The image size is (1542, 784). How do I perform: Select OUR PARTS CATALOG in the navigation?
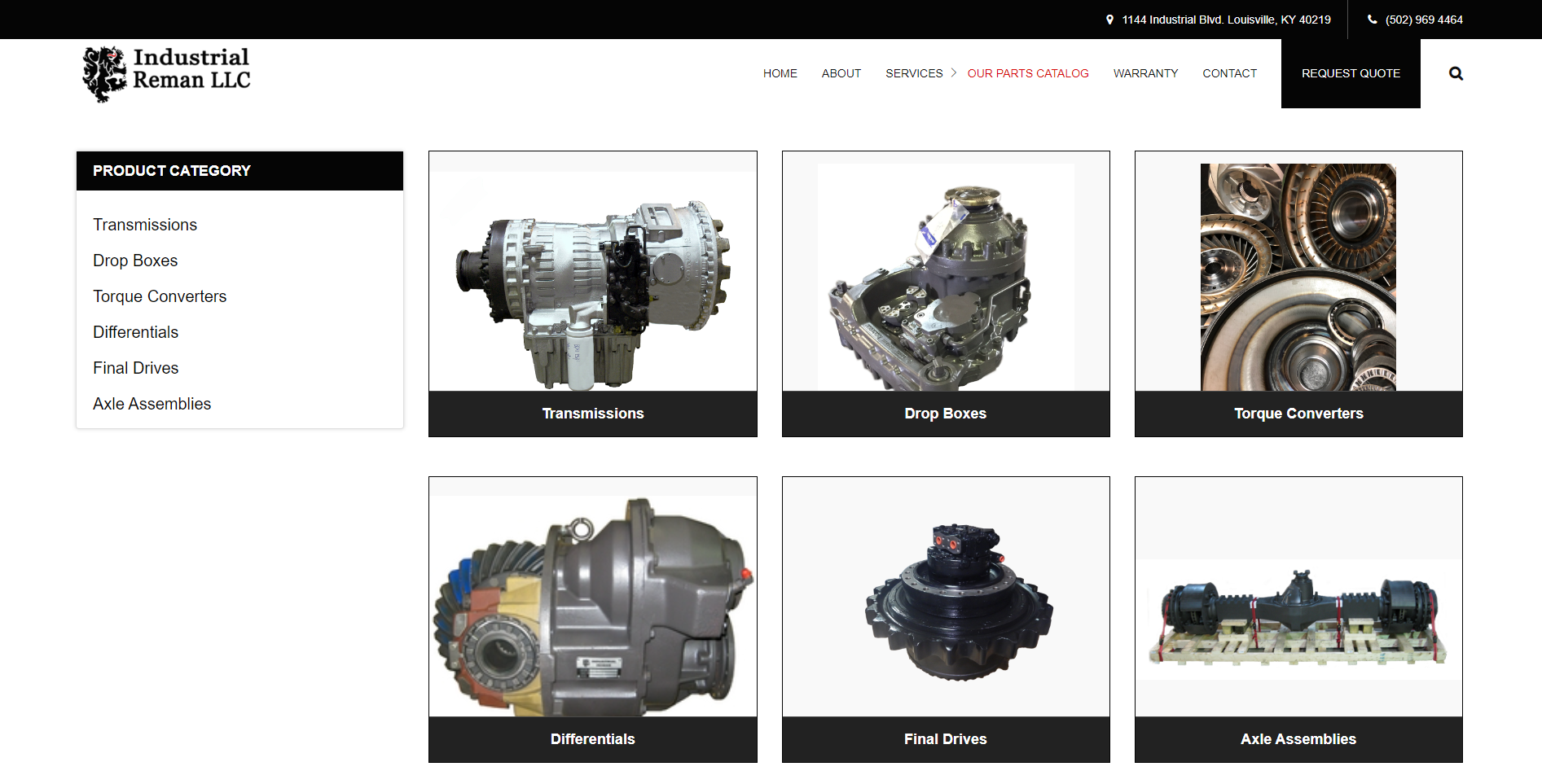(1028, 73)
